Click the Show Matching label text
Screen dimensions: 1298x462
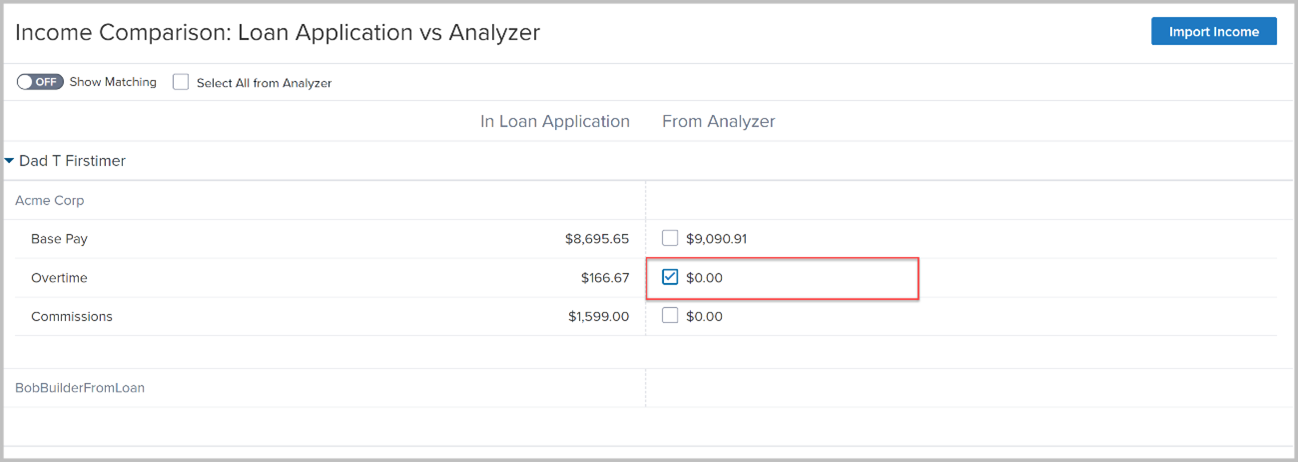click(x=113, y=82)
